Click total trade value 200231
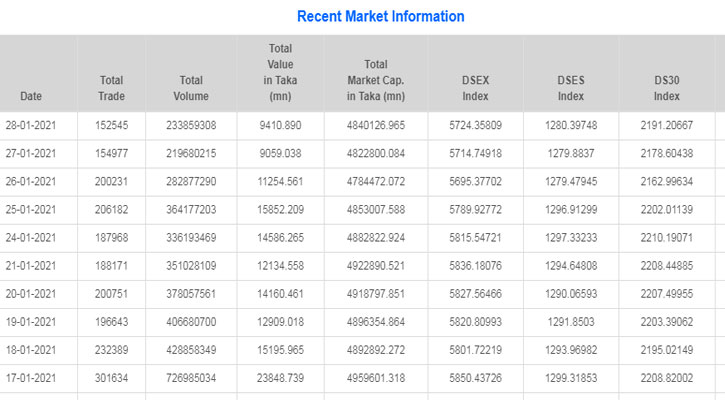The image size is (725, 400). pyautogui.click(x=111, y=182)
